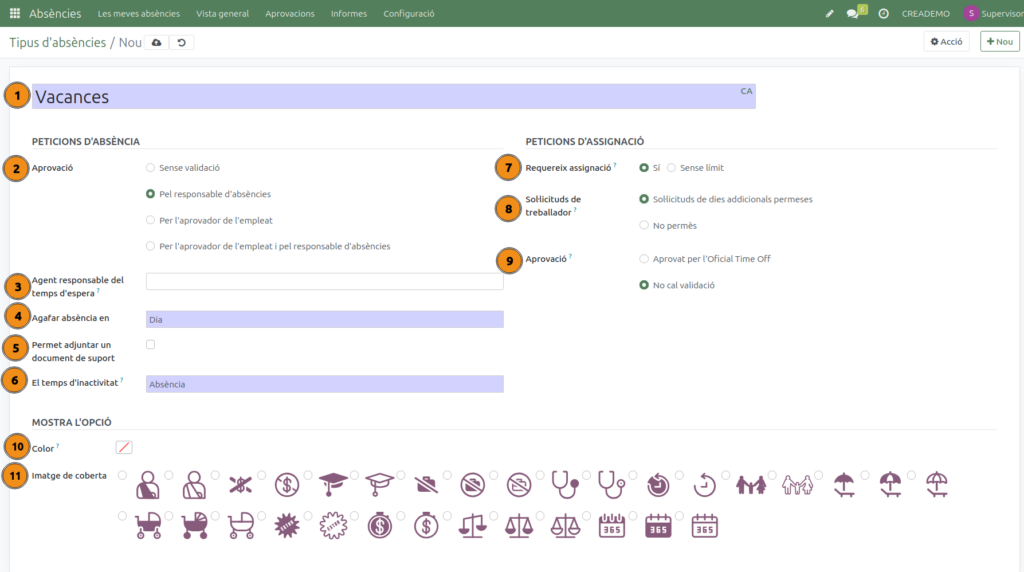Click the pencil icon in top bar

(829, 14)
